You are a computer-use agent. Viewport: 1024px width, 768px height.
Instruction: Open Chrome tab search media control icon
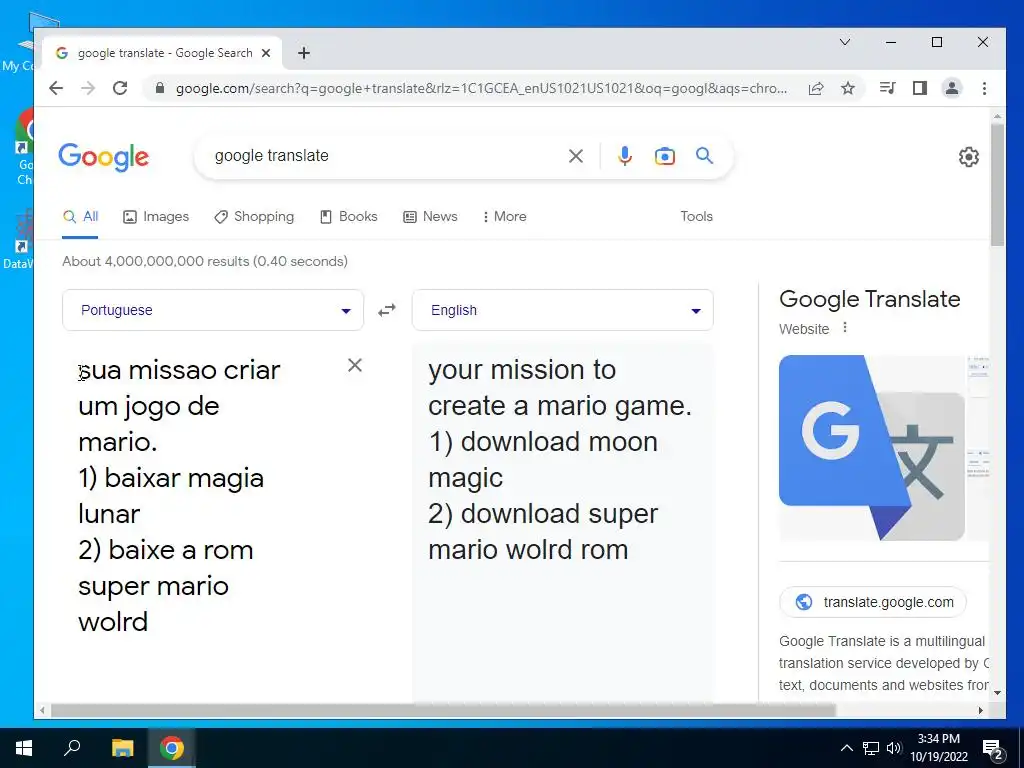(x=888, y=88)
